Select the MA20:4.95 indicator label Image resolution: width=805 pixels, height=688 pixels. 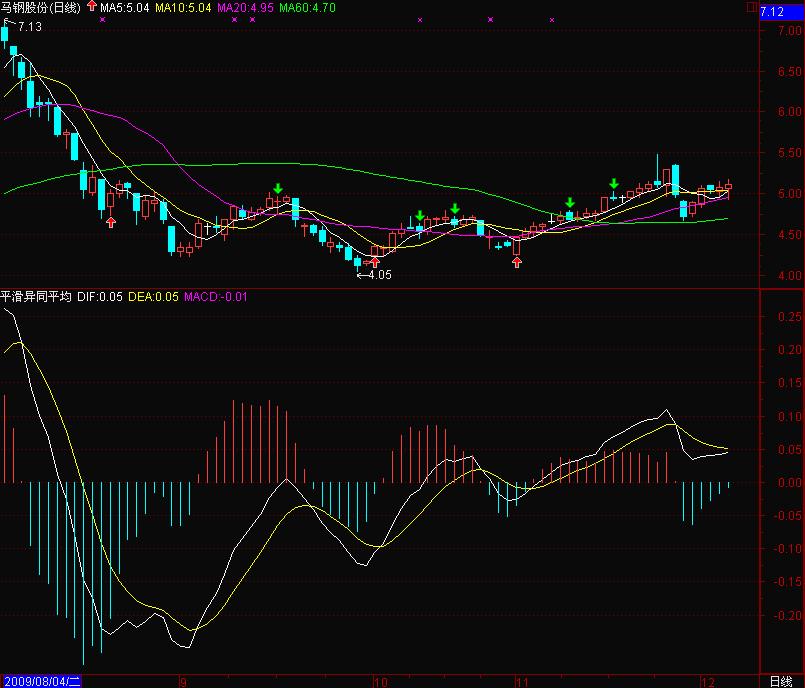(245, 8)
